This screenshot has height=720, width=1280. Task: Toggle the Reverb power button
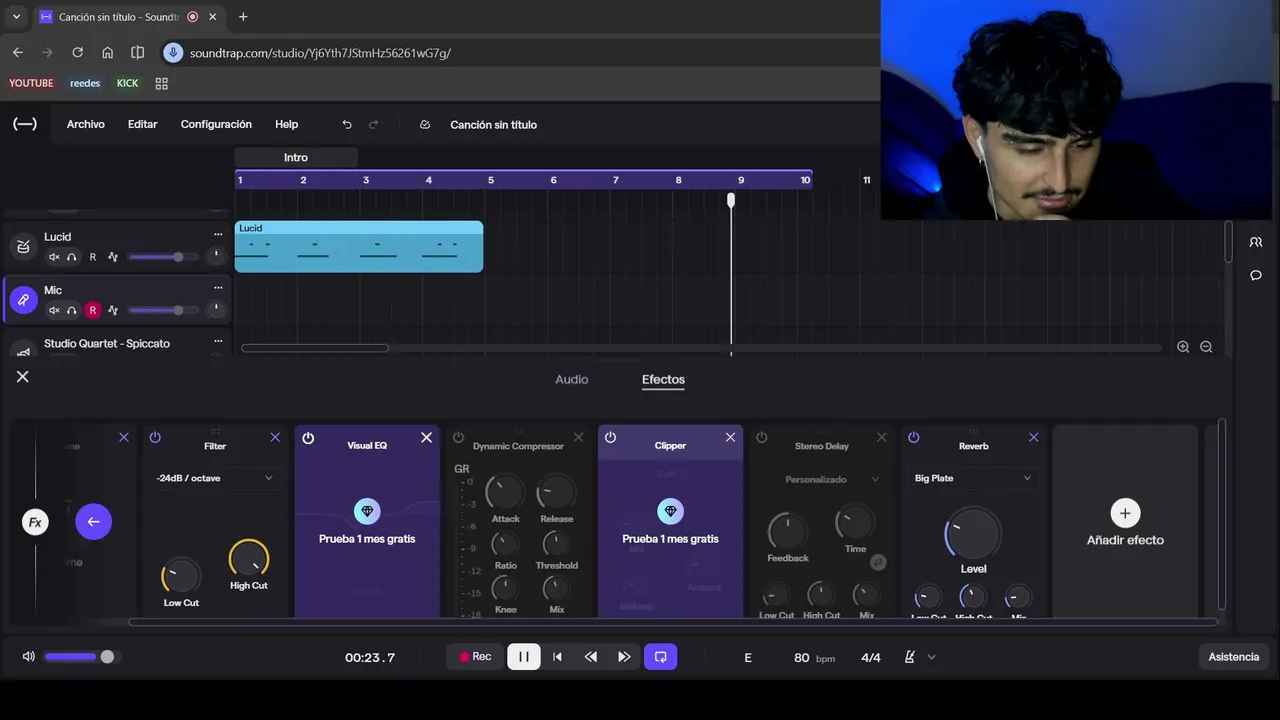914,437
